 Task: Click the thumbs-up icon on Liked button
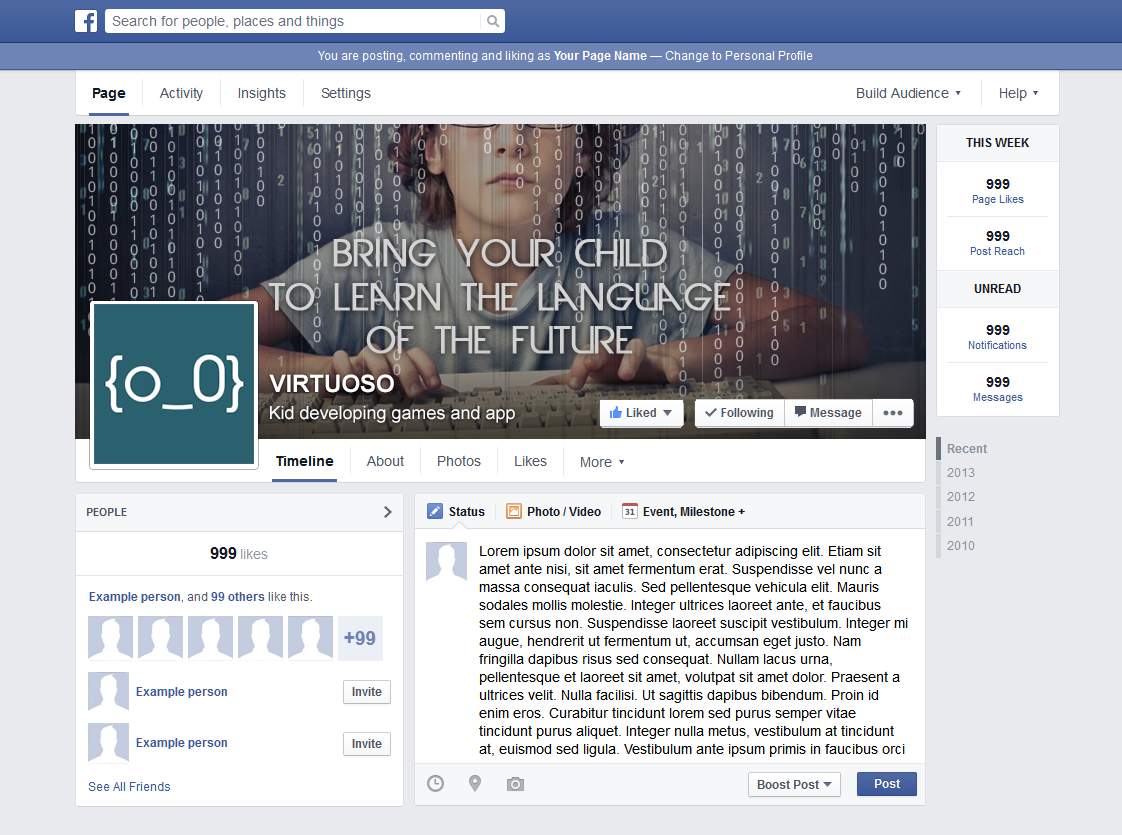[x=615, y=412]
